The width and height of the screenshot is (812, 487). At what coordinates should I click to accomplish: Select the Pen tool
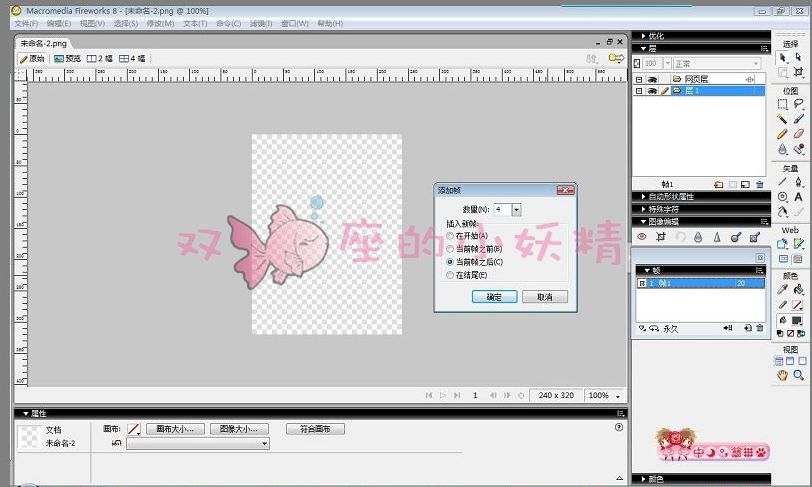click(799, 182)
